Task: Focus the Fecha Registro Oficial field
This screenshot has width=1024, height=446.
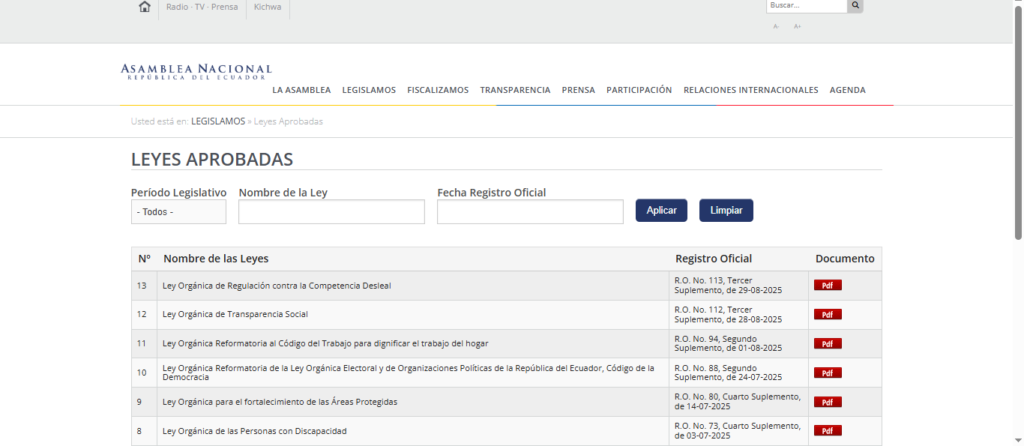Action: [x=530, y=212]
